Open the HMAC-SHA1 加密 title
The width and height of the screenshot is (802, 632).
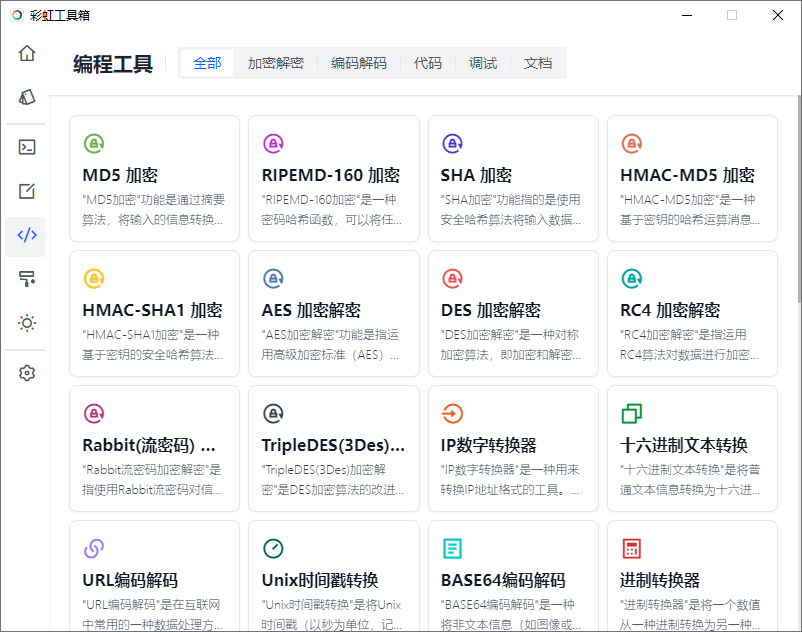pyautogui.click(x=152, y=310)
